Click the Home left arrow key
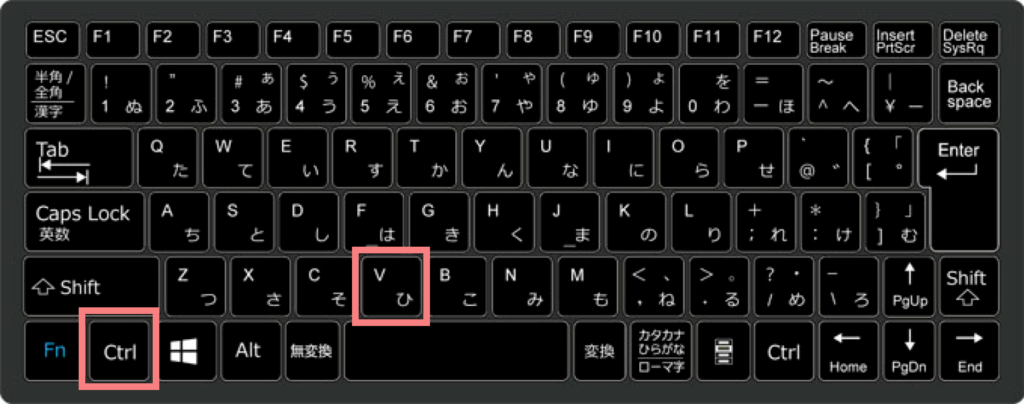 pos(848,351)
